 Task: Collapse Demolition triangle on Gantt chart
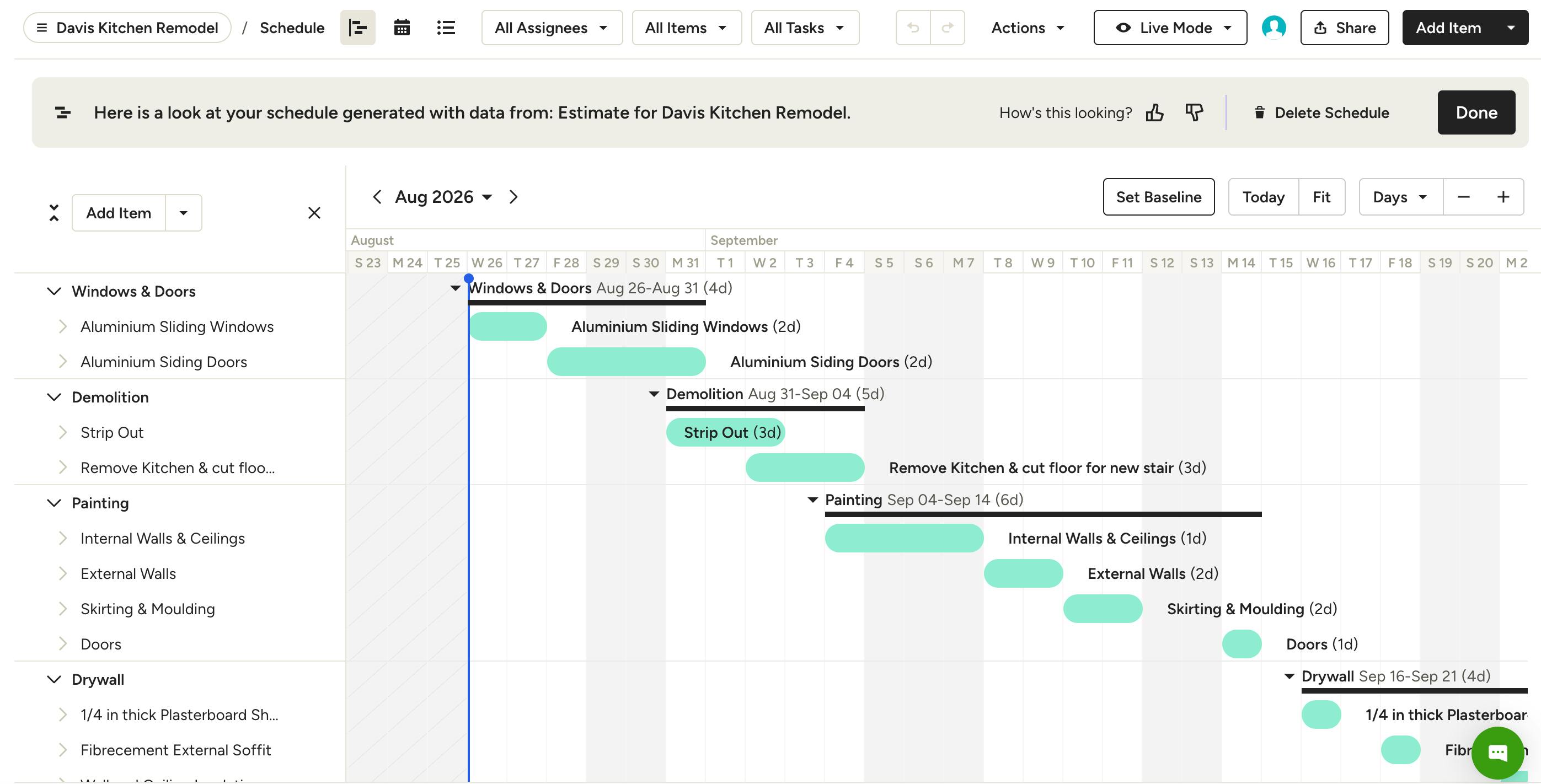click(654, 394)
